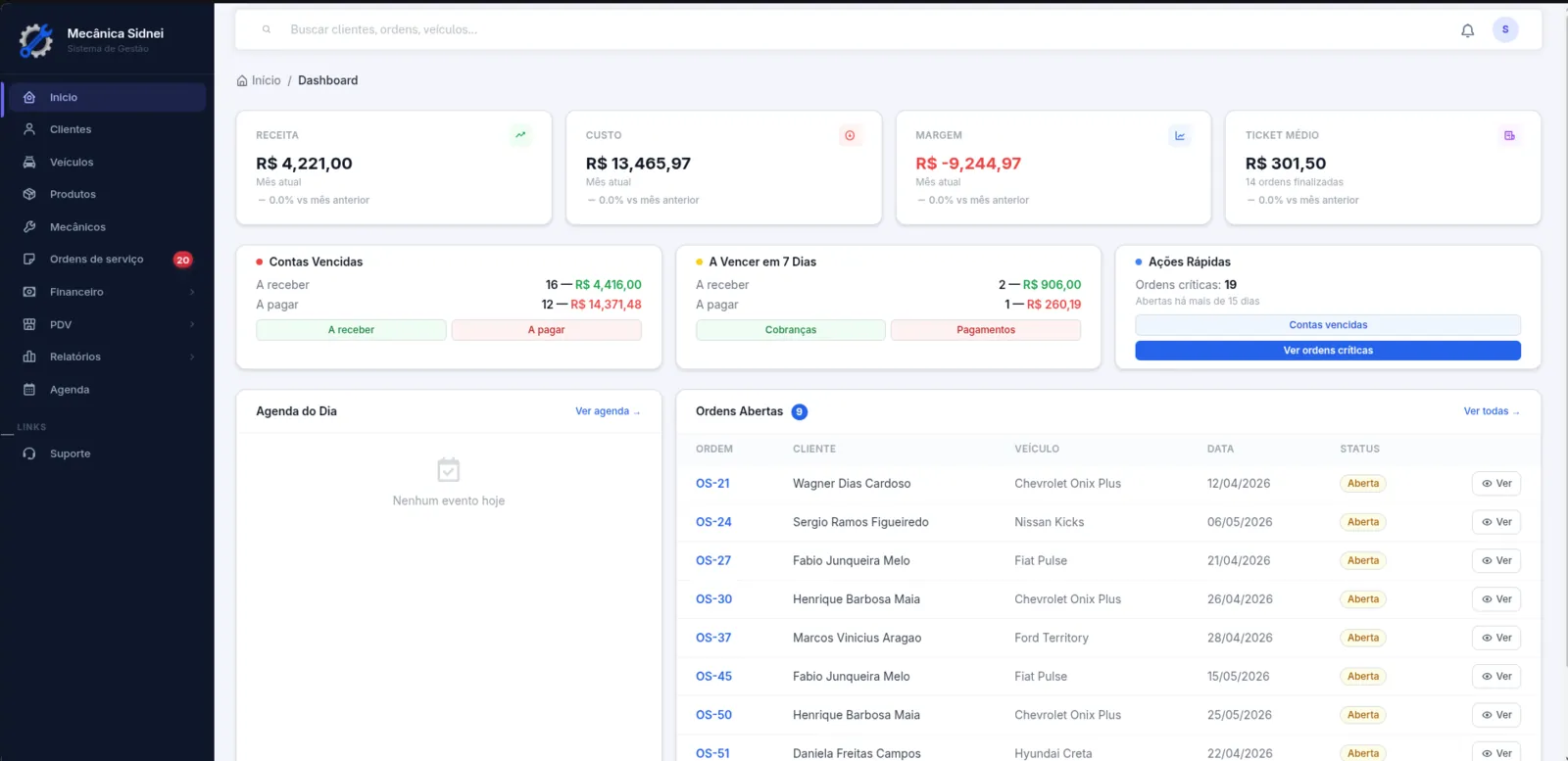Click the Ticket Médio card icon
This screenshot has width=1568, height=761.
point(1509,135)
